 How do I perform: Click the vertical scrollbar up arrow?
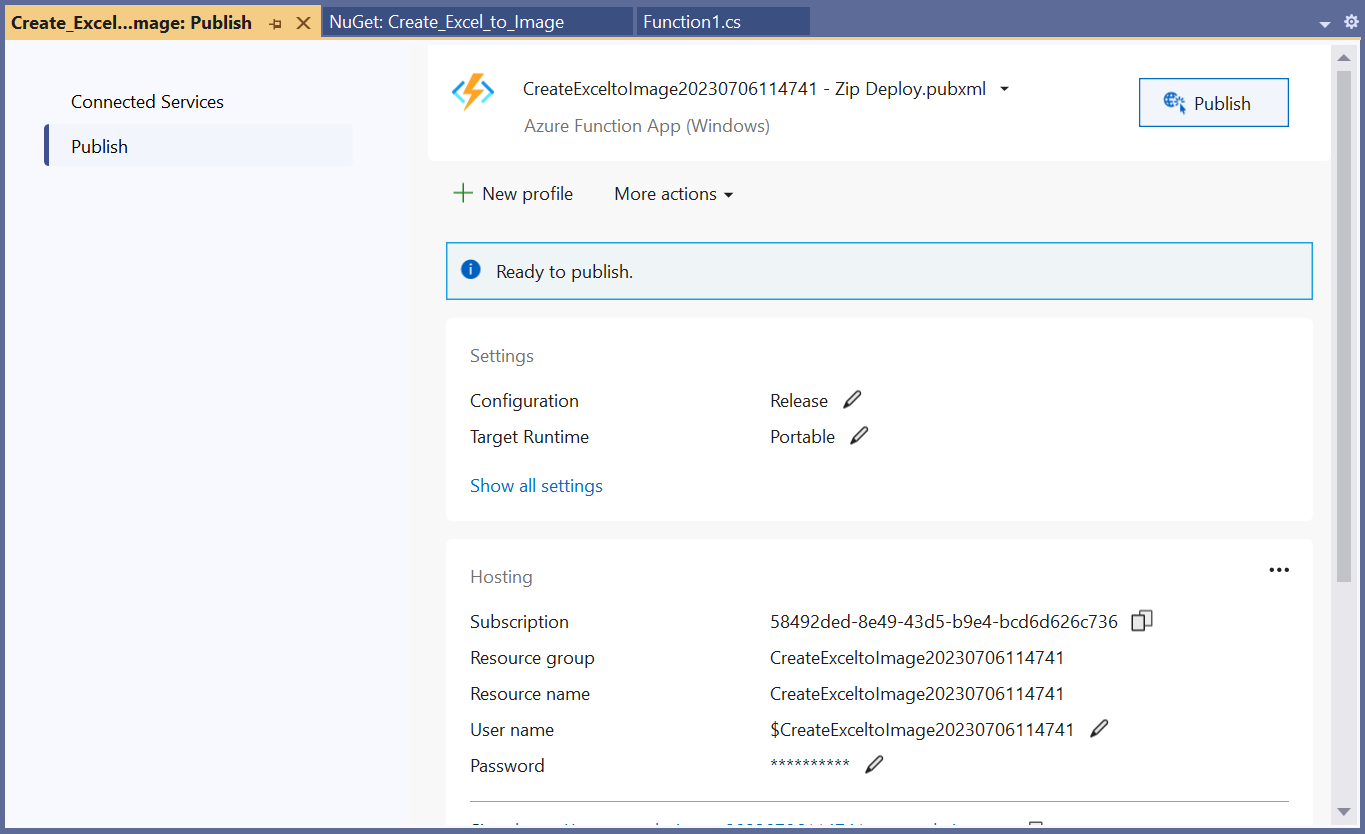1345,58
